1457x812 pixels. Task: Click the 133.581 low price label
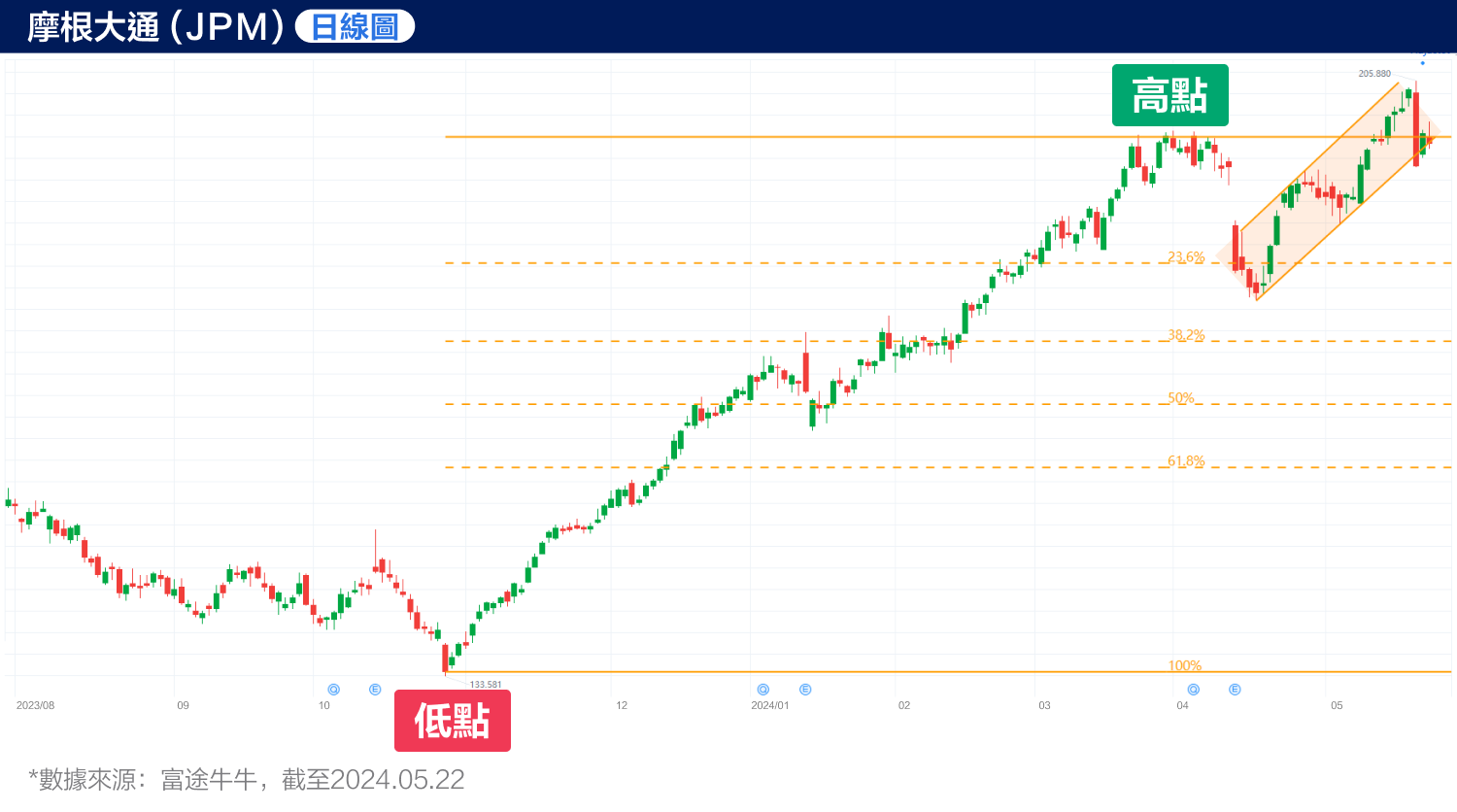pyautogui.click(x=488, y=684)
